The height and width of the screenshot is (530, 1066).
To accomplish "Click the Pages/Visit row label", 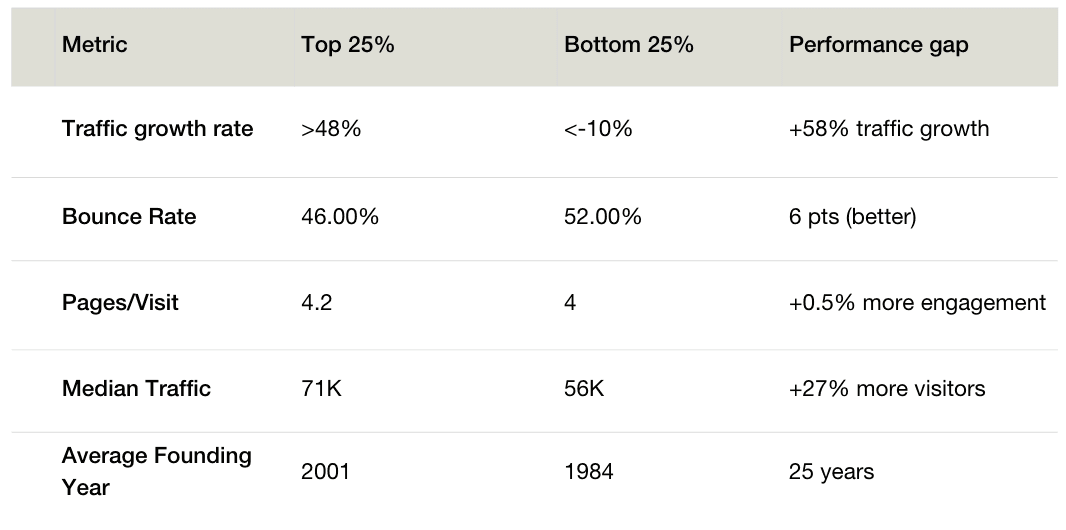I will point(120,302).
